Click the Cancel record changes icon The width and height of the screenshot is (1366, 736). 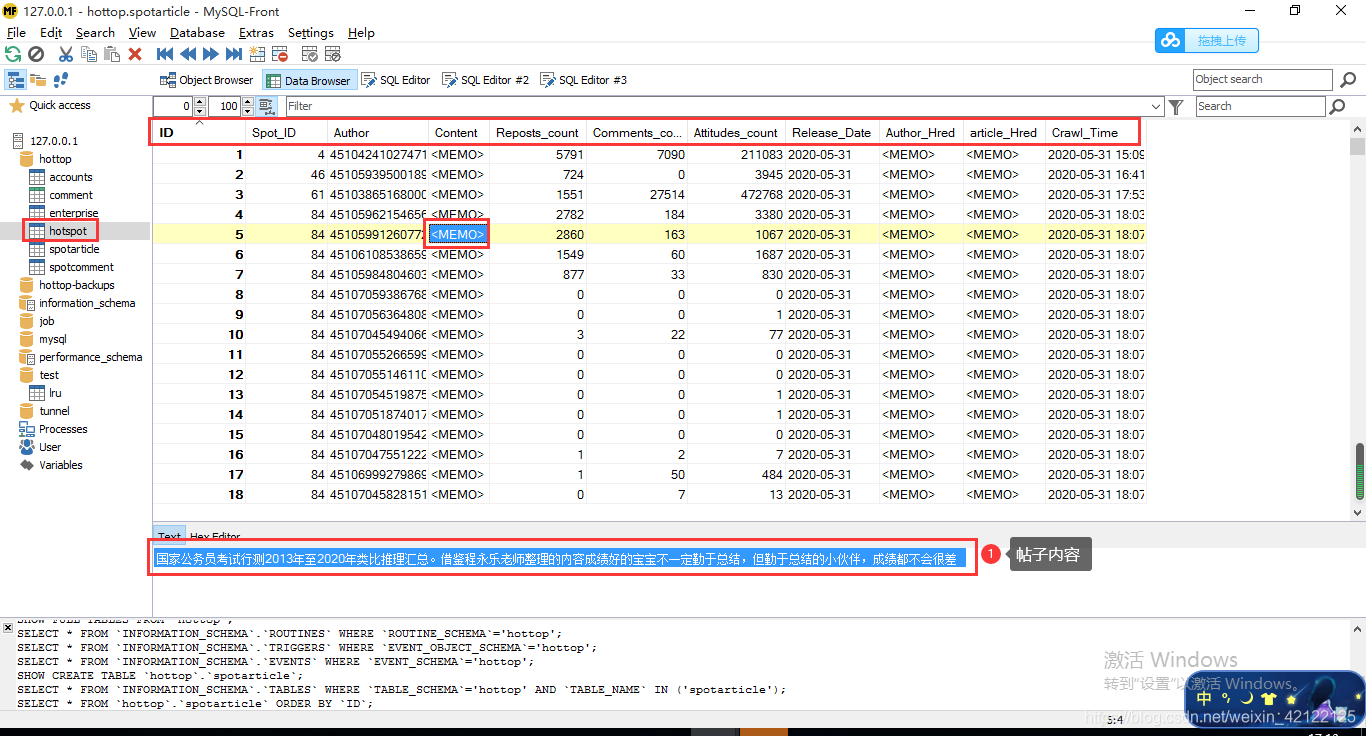pos(333,54)
